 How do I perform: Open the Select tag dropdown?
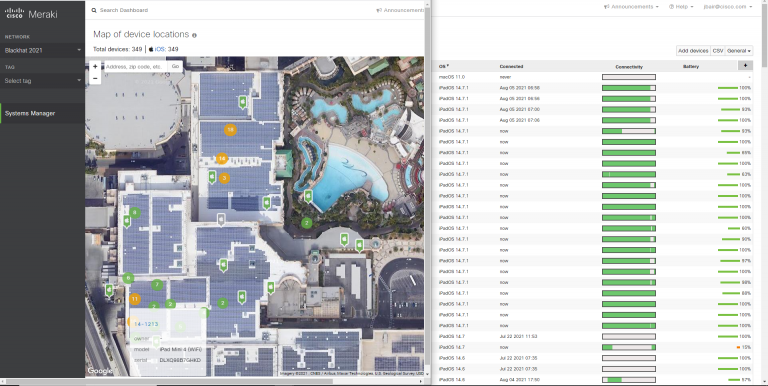[x=43, y=81]
